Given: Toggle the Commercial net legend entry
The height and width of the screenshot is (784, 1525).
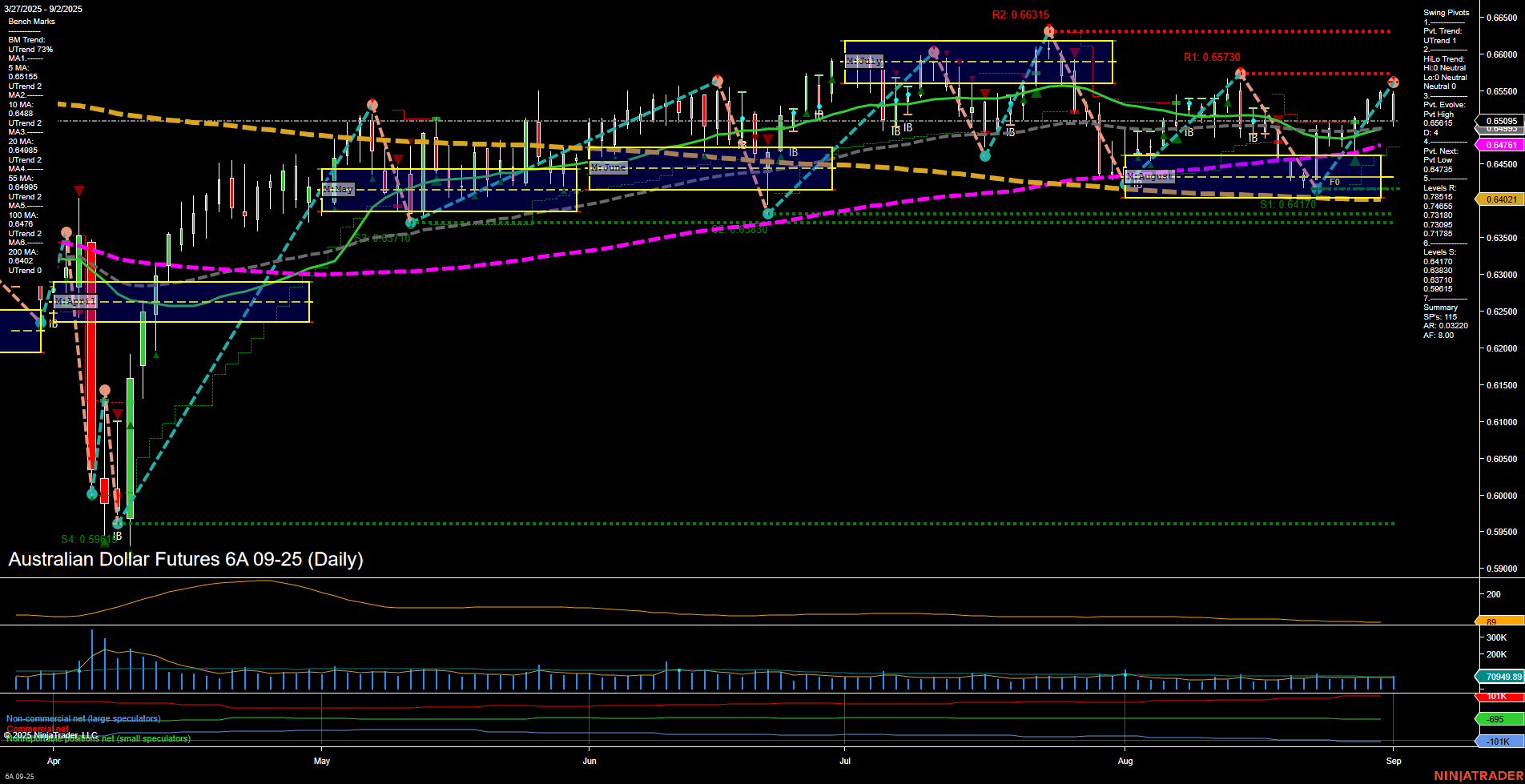Looking at the screenshot, I should click(x=38, y=729).
